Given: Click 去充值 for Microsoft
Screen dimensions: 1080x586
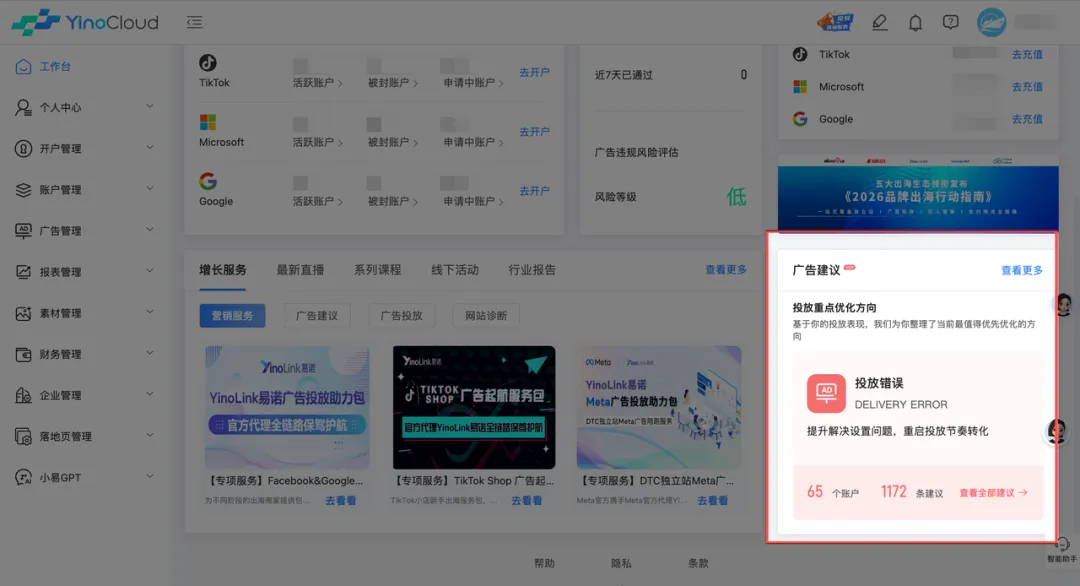Looking at the screenshot, I should coord(1027,87).
